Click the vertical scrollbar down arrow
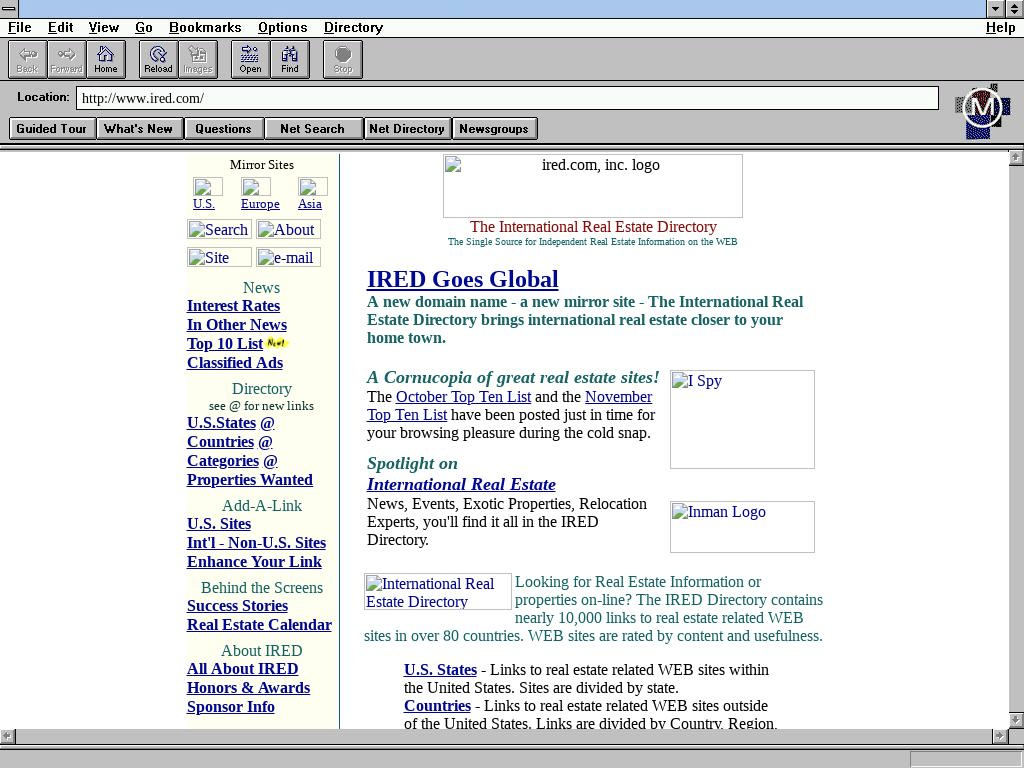1024x768 pixels. (x=1016, y=720)
